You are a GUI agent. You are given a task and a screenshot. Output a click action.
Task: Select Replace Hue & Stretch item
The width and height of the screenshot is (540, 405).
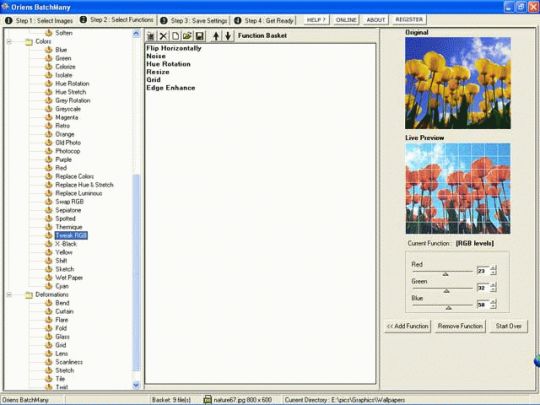[x=84, y=185]
